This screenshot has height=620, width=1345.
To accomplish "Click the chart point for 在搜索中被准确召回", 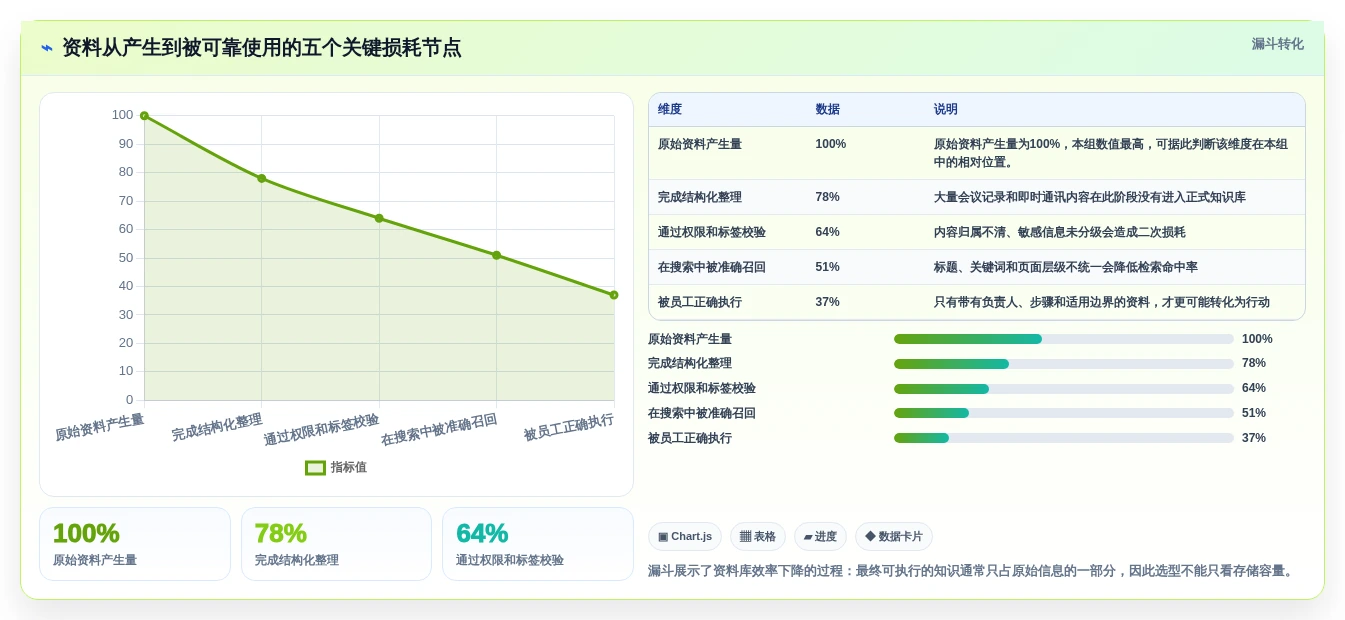I will 496,255.
